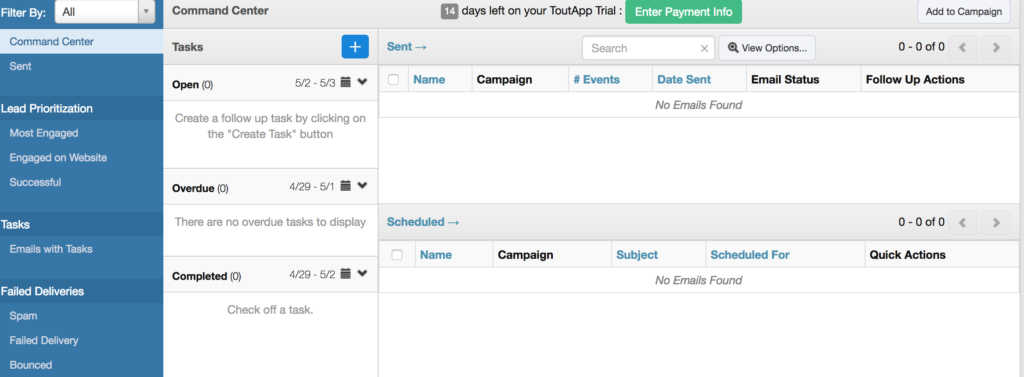1024x377 pixels.
Task: Open calendar icon for Open tasks
Action: pyautogui.click(x=346, y=82)
